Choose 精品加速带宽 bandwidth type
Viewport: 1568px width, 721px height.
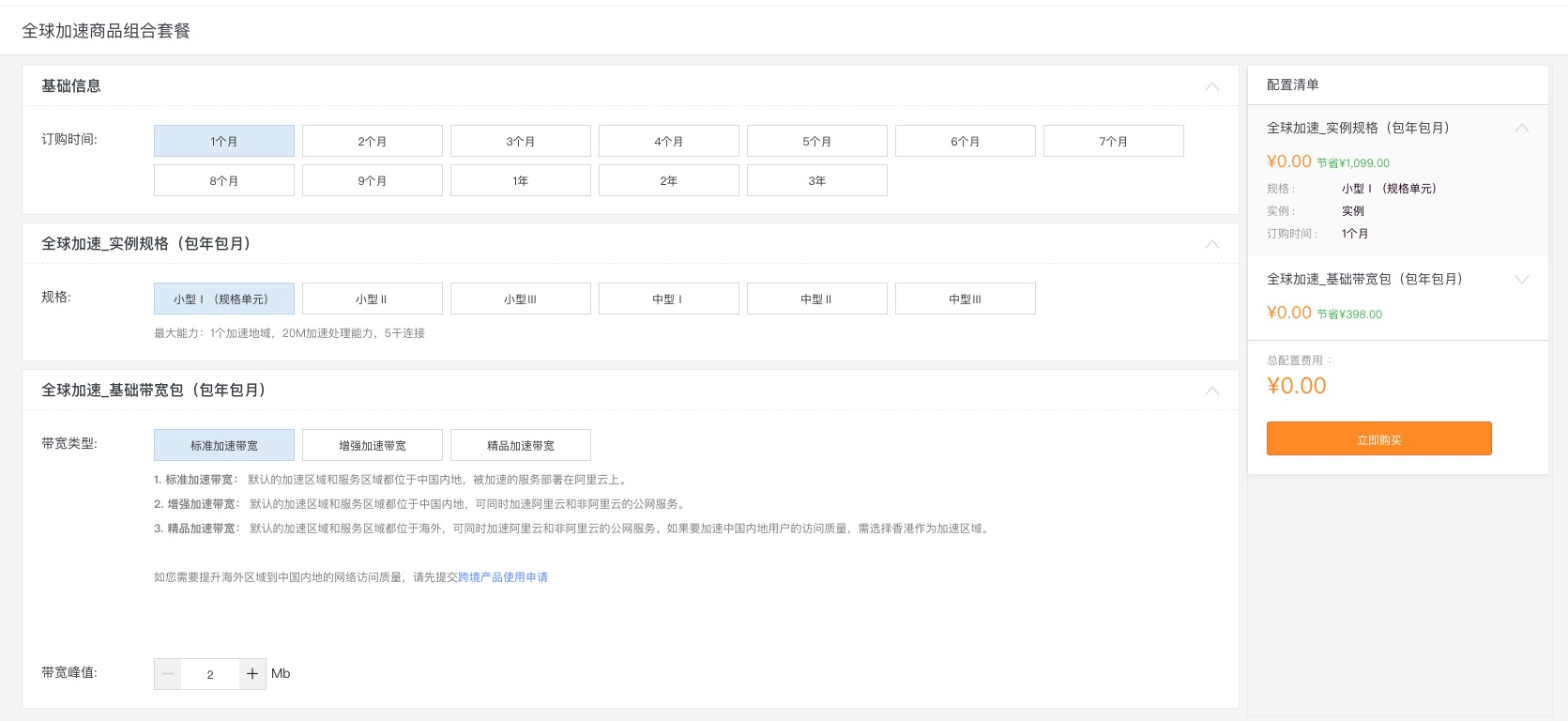point(521,446)
